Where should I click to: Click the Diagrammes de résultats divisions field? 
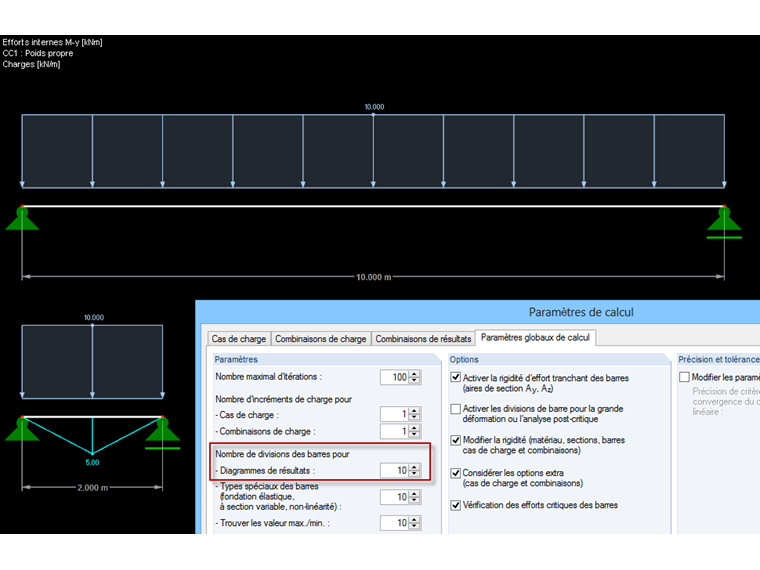tap(395, 470)
